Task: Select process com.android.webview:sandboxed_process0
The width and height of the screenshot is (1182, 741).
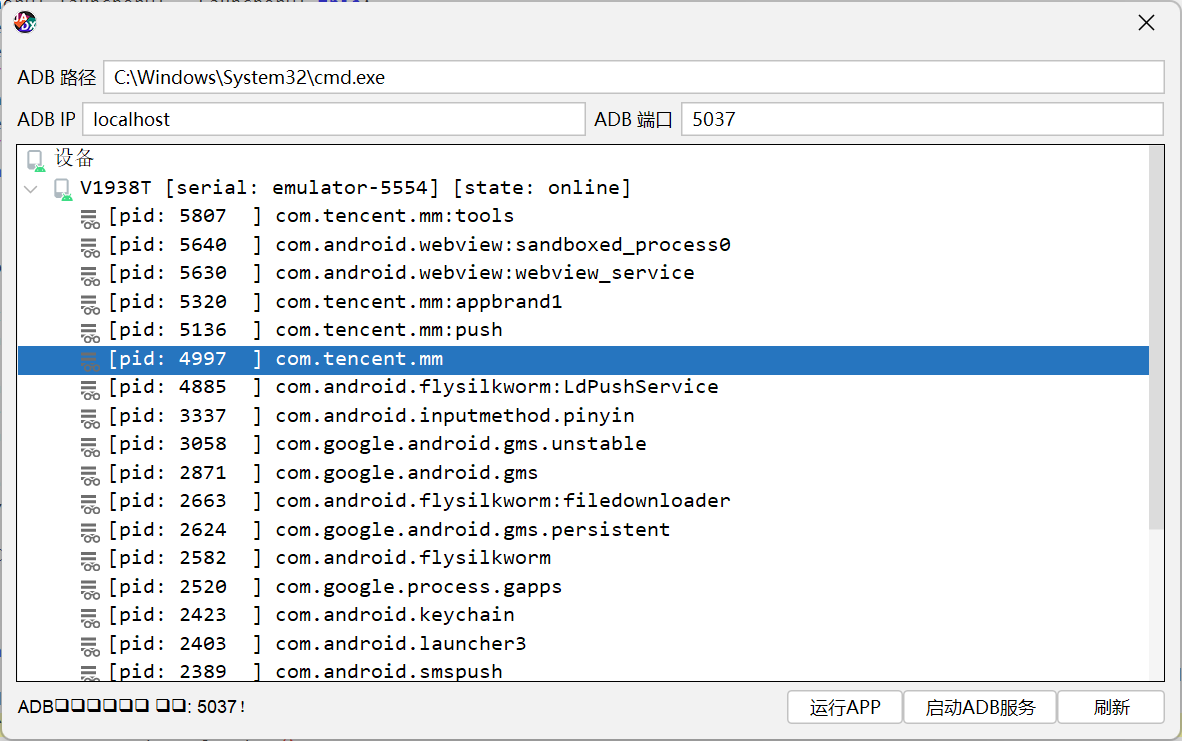Action: (420, 245)
